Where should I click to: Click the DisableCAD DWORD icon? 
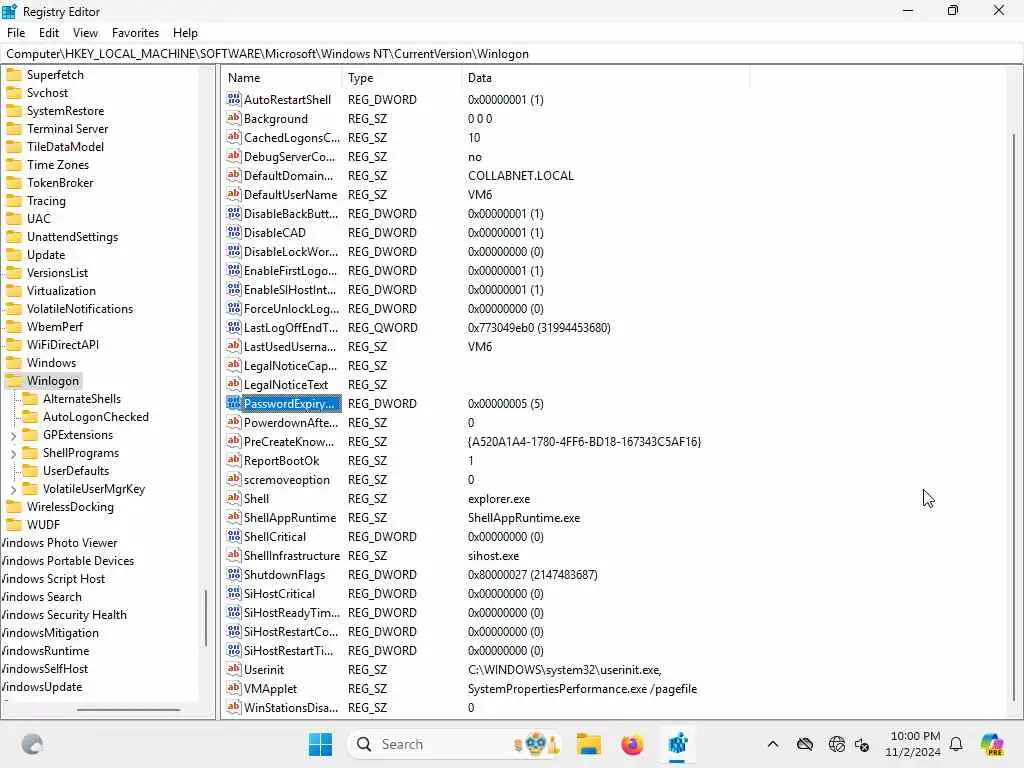[x=234, y=232]
